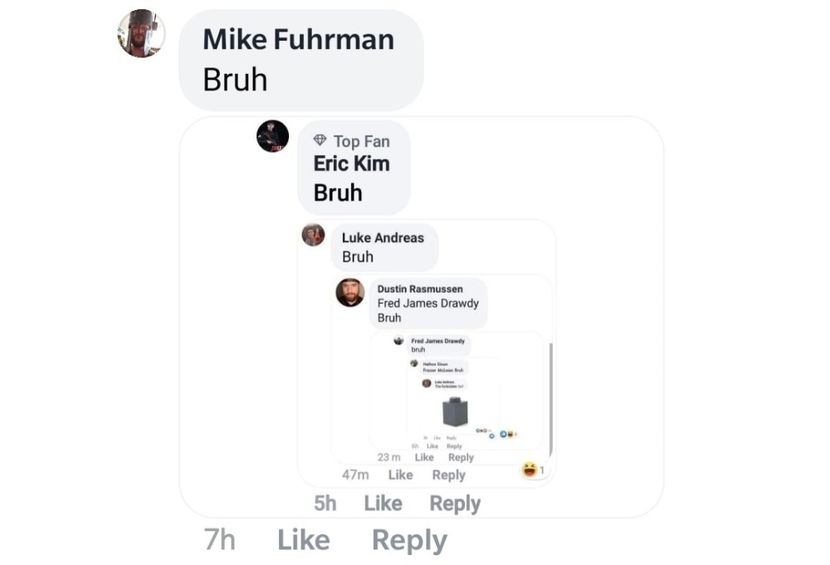Image resolution: width=830 pixels, height=565 pixels.
Task: Click the Top Fan diamond badge icon
Action: point(320,140)
